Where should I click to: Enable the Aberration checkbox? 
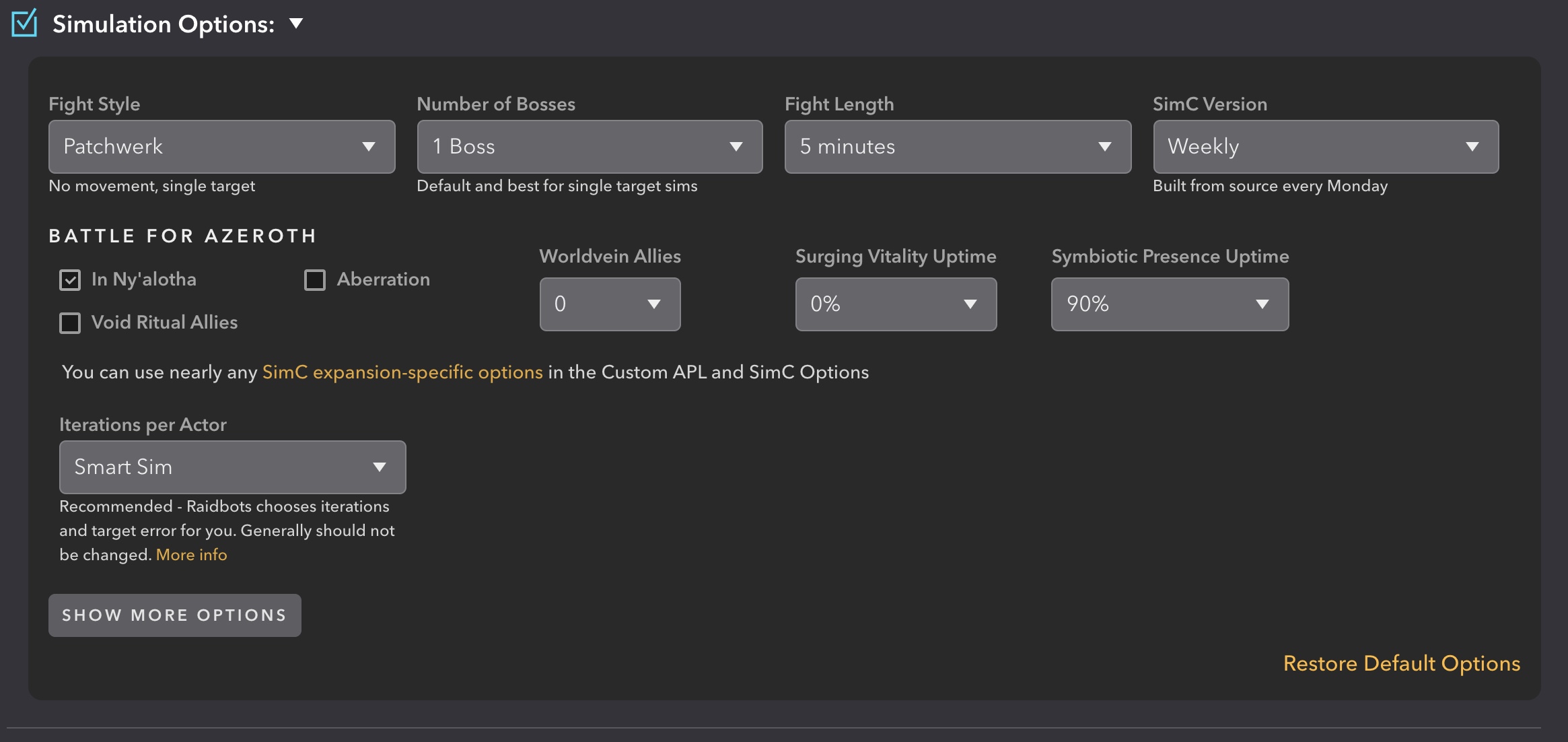[x=315, y=280]
